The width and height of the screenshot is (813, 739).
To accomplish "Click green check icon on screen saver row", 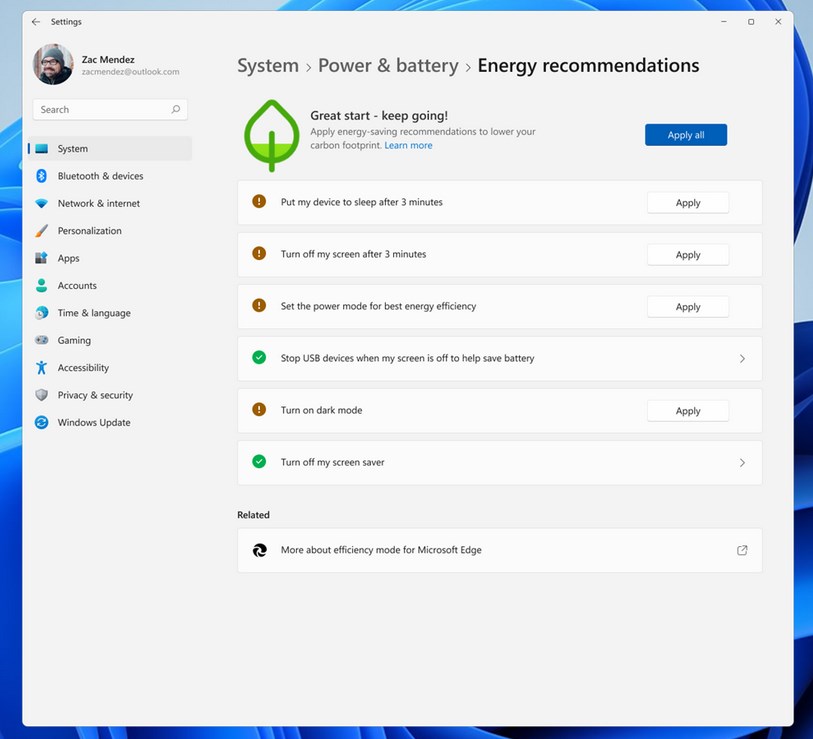I will click(259, 461).
